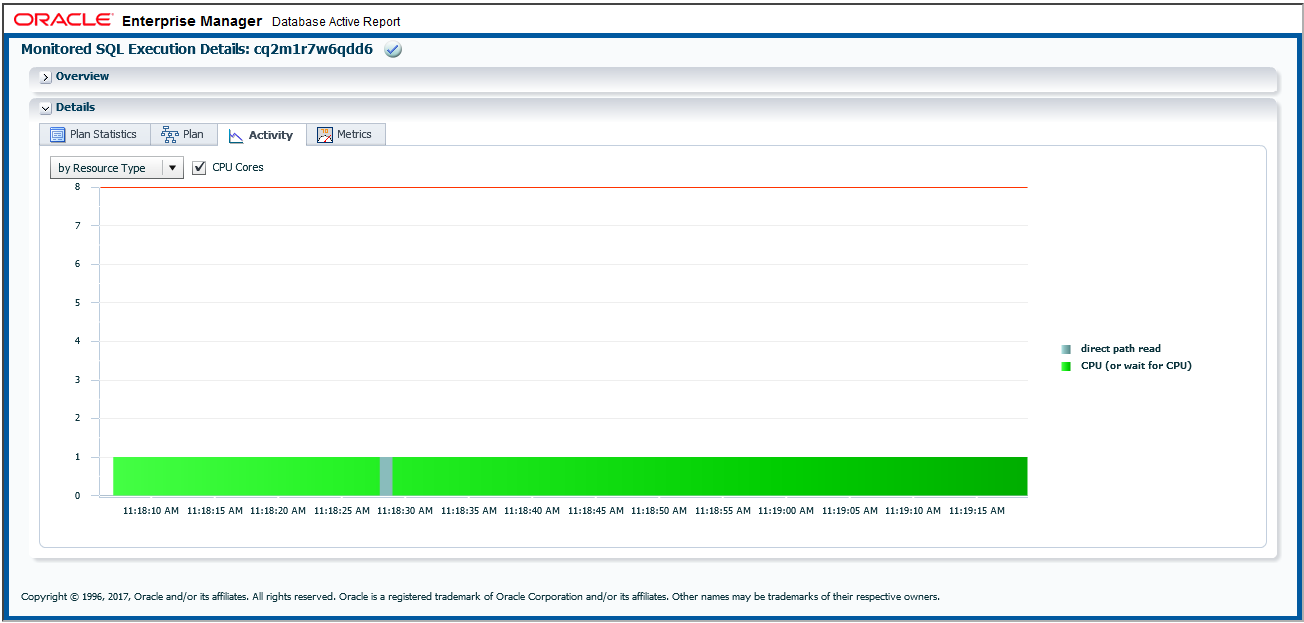
Task: Uncheck the CPU Cores checkbox
Action: point(199,167)
